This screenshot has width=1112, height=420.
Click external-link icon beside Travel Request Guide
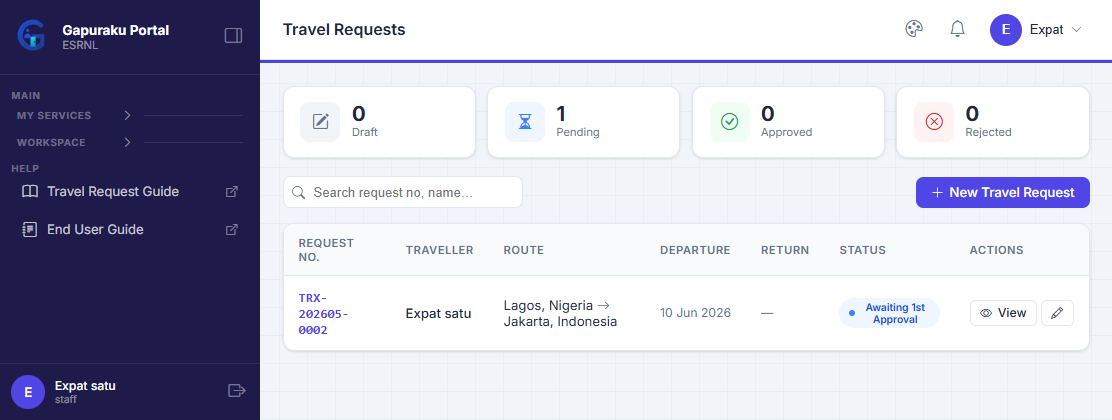(231, 192)
